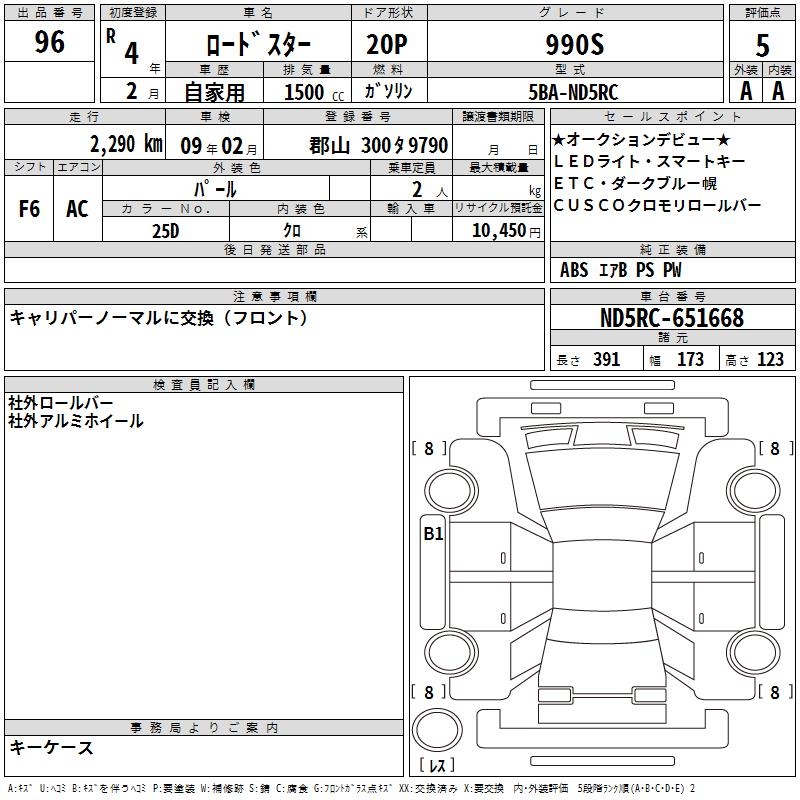This screenshot has width=800, height=800.
Task: Select color number 25D
Action: tap(166, 231)
